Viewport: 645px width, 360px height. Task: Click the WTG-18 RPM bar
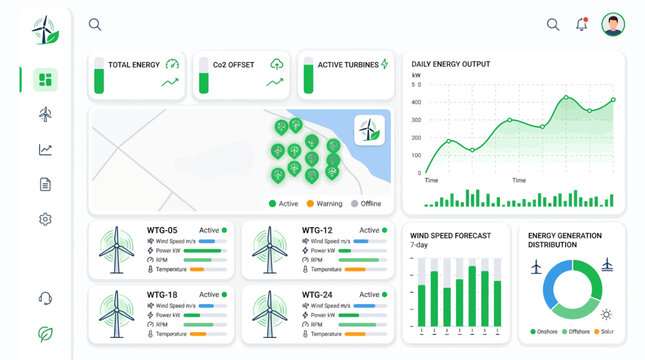tap(205, 325)
